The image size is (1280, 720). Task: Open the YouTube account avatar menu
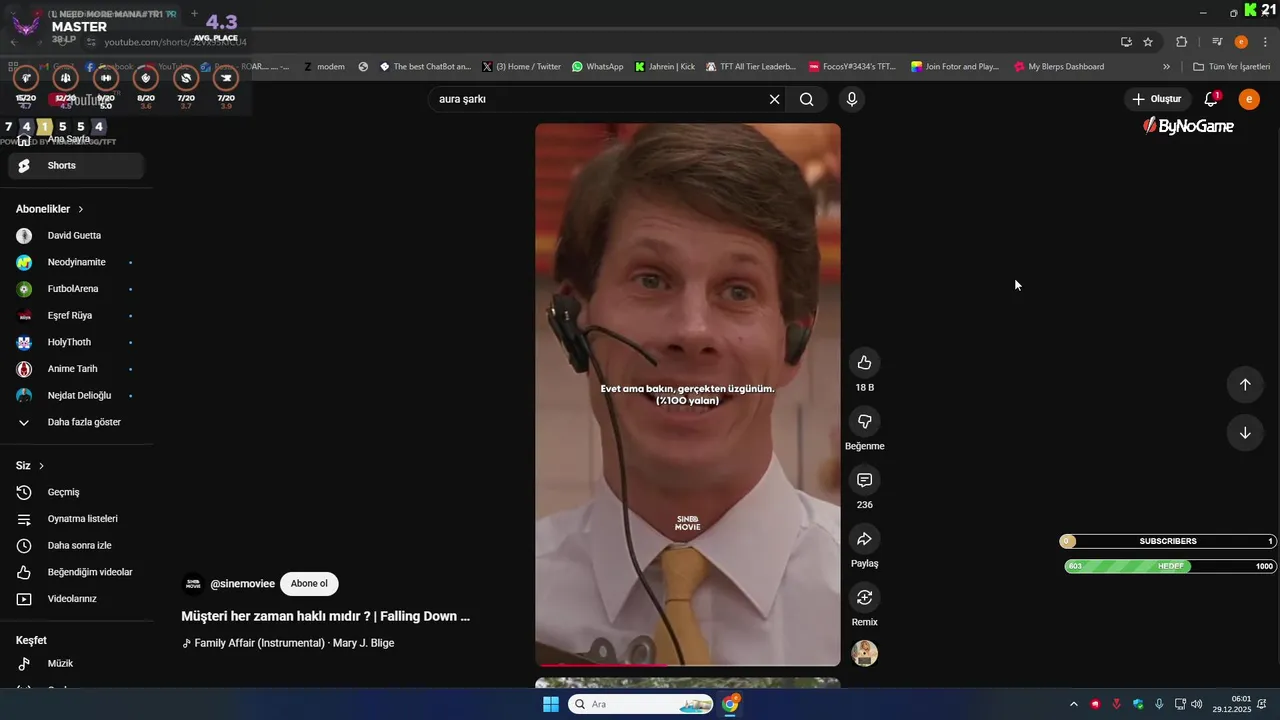click(1249, 99)
